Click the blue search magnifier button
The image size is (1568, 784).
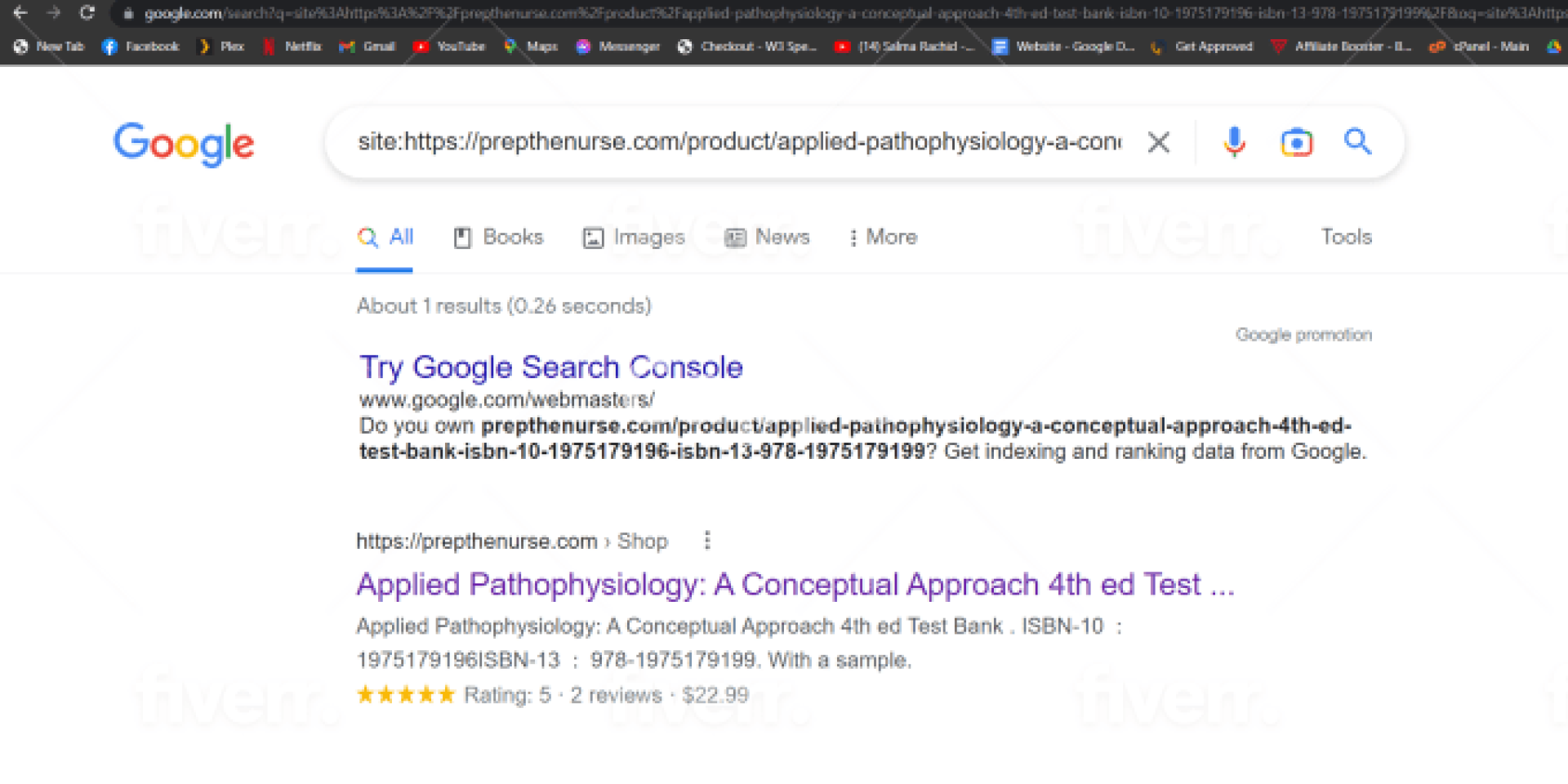(x=1357, y=141)
